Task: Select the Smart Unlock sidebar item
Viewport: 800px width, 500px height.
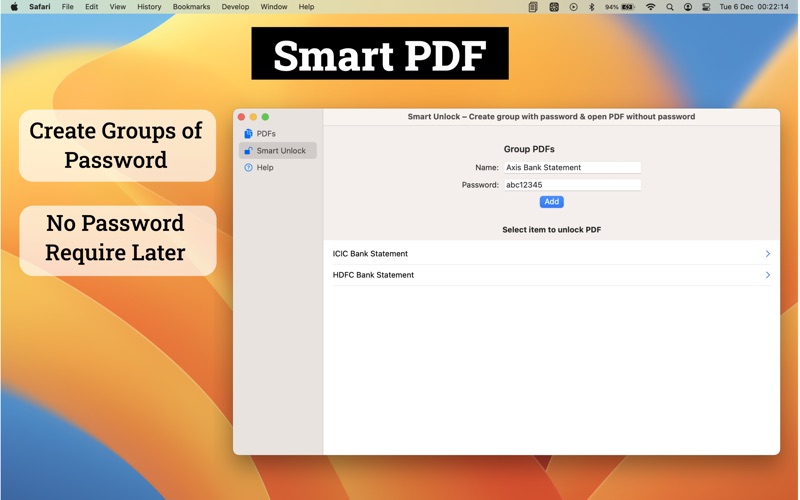Action: coord(277,151)
